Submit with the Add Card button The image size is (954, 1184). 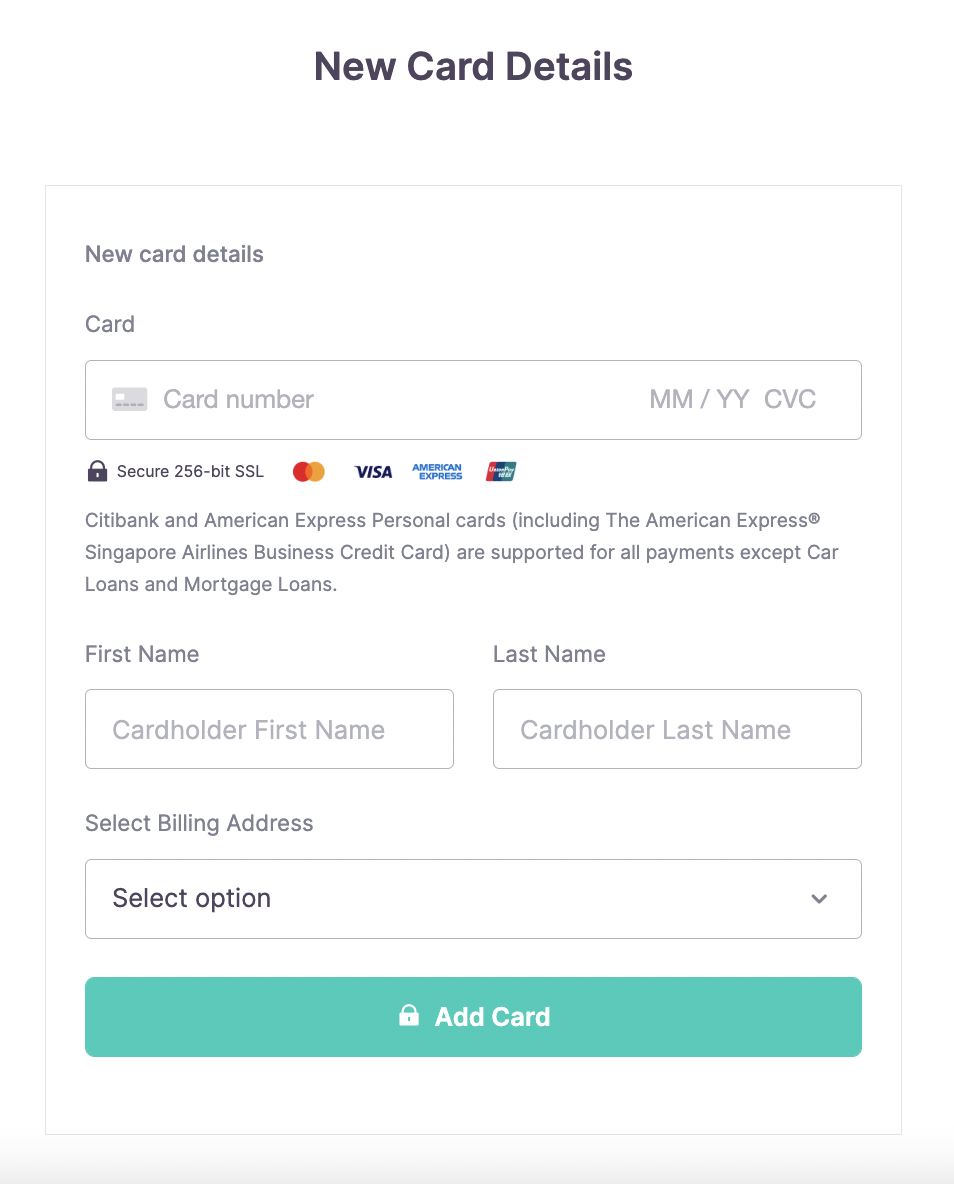pyautogui.click(x=474, y=1017)
